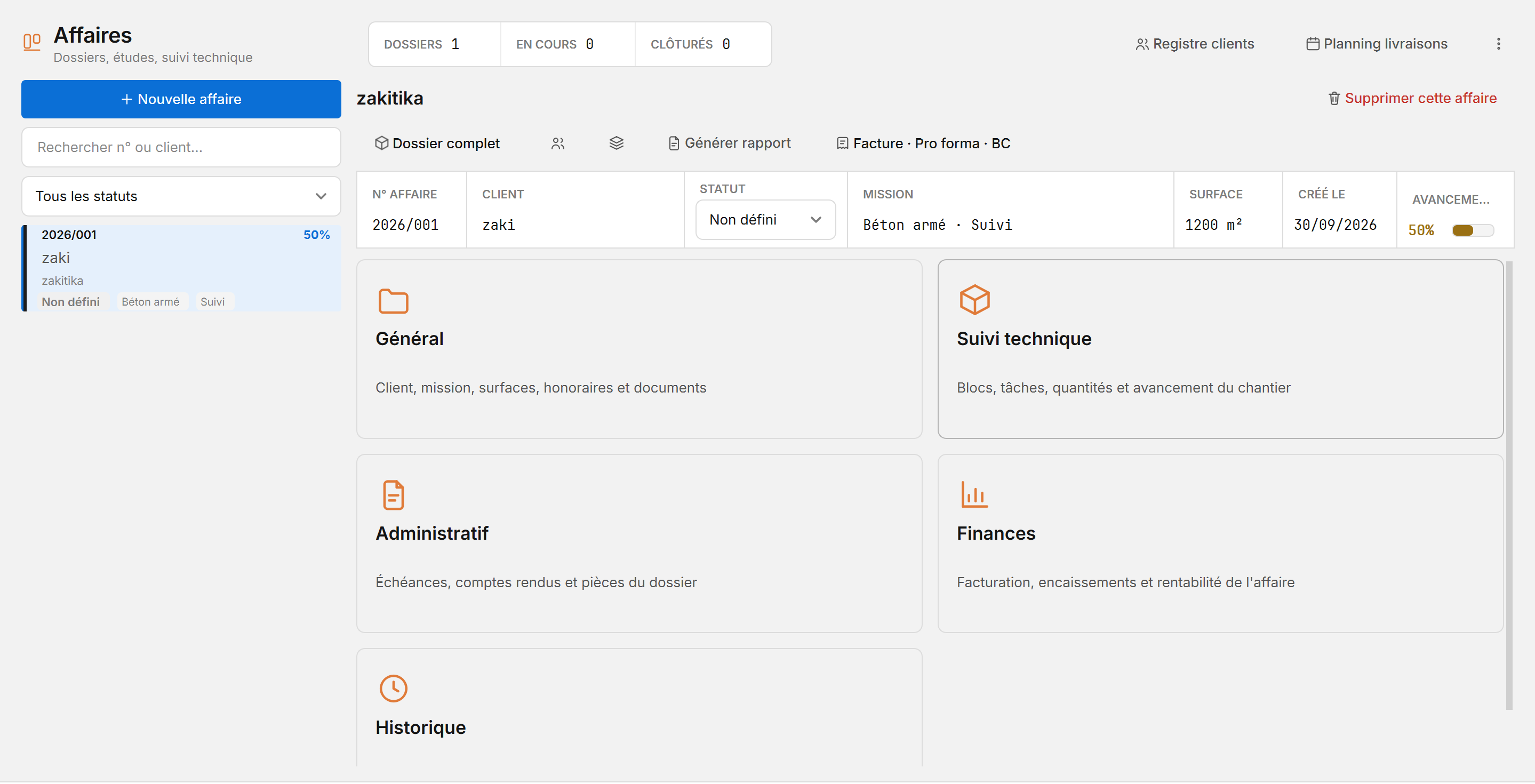Select the EN COURS 0 counter tab
The image size is (1535, 784).
(x=567, y=44)
